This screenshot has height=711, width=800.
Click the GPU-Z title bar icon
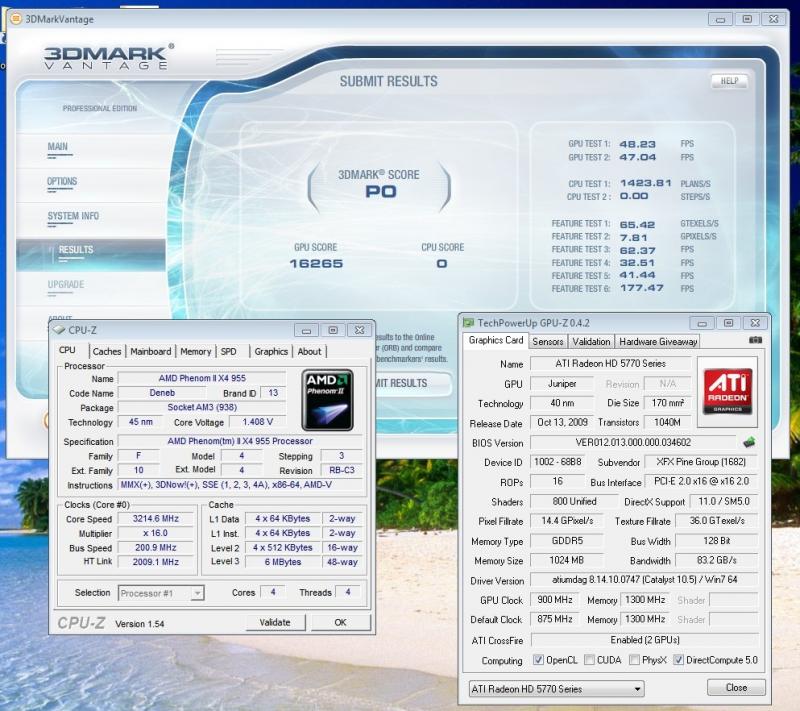468,323
